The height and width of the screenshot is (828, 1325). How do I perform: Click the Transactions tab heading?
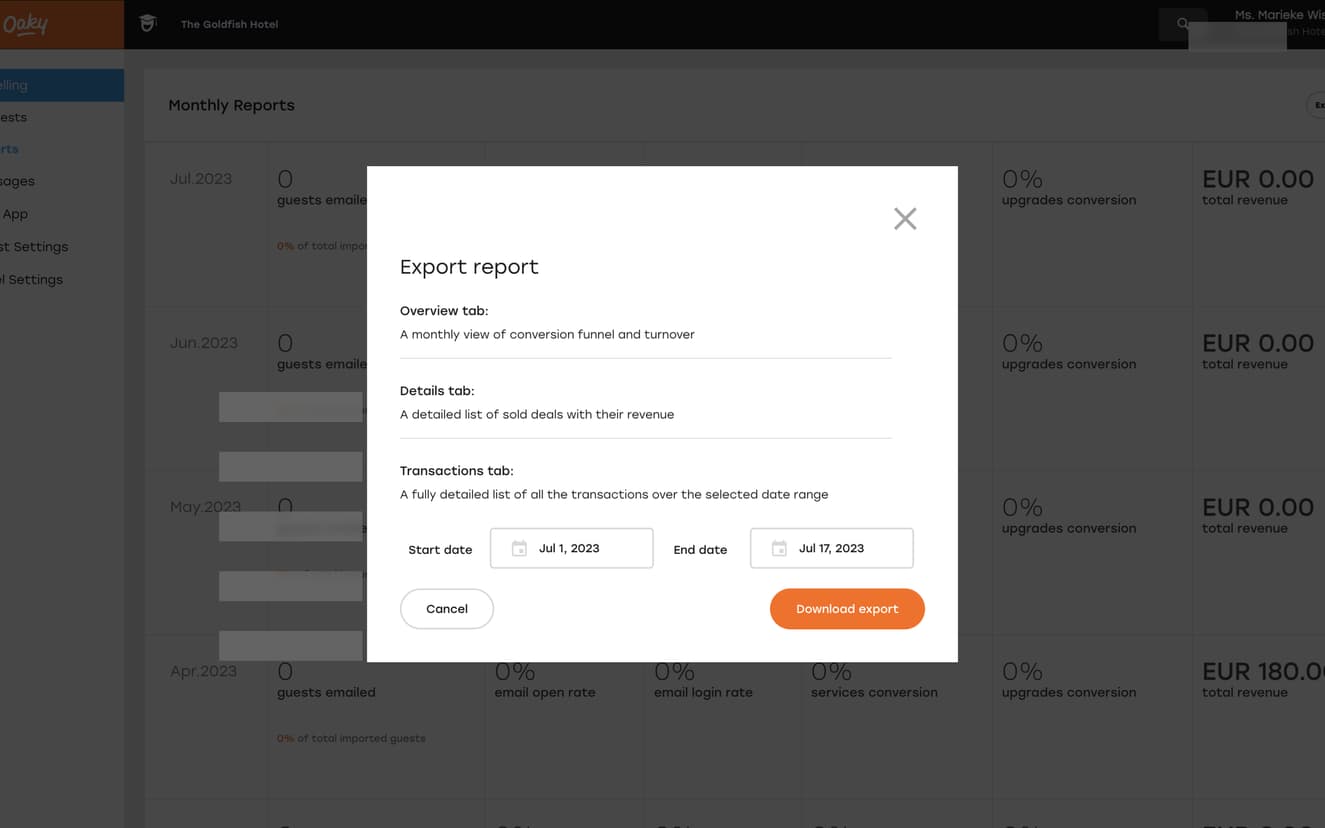[456, 471]
